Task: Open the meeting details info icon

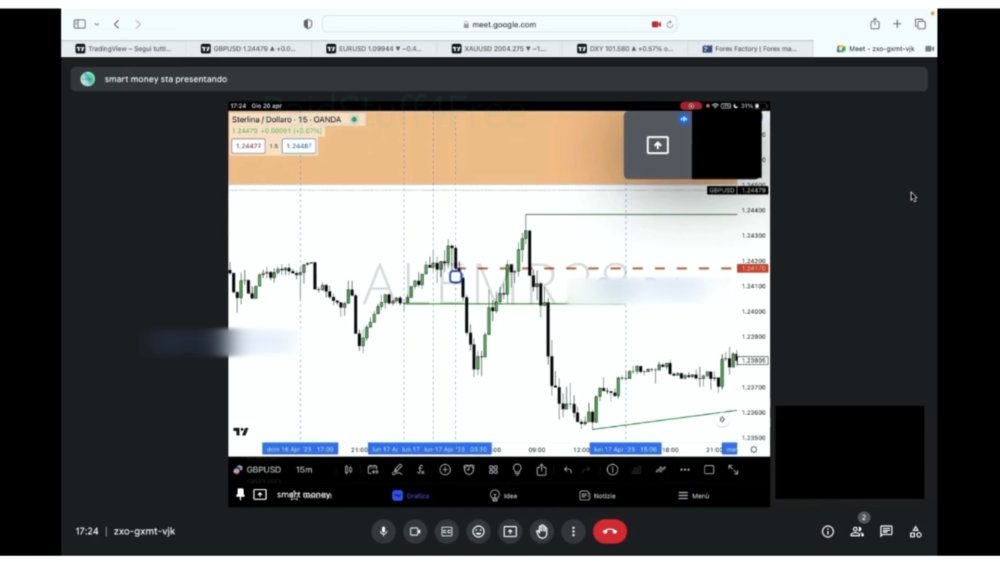Action: click(x=828, y=531)
